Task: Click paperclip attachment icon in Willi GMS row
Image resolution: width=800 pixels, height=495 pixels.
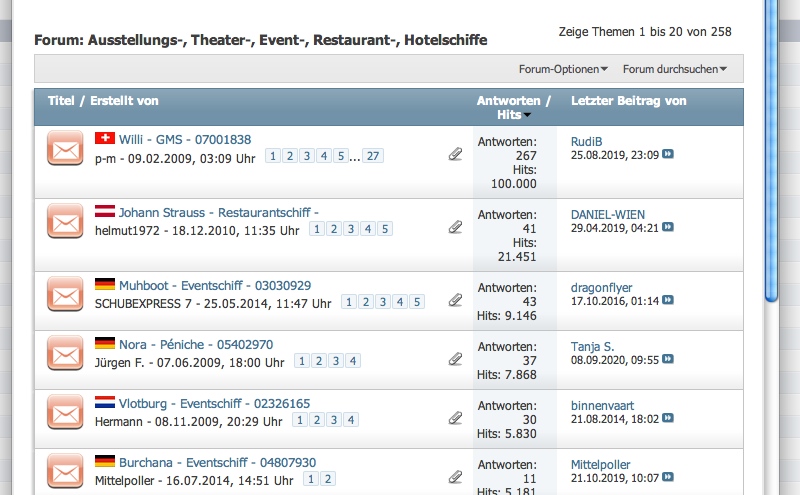Action: tap(455, 154)
